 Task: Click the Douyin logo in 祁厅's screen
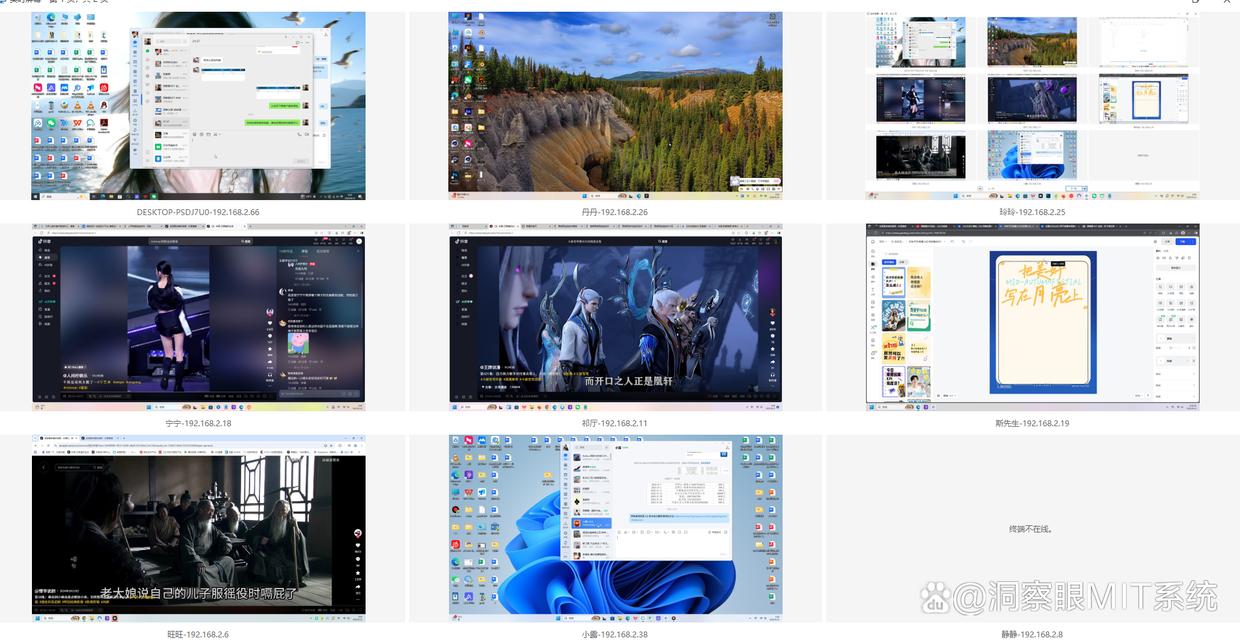pyautogui.click(x=461, y=241)
